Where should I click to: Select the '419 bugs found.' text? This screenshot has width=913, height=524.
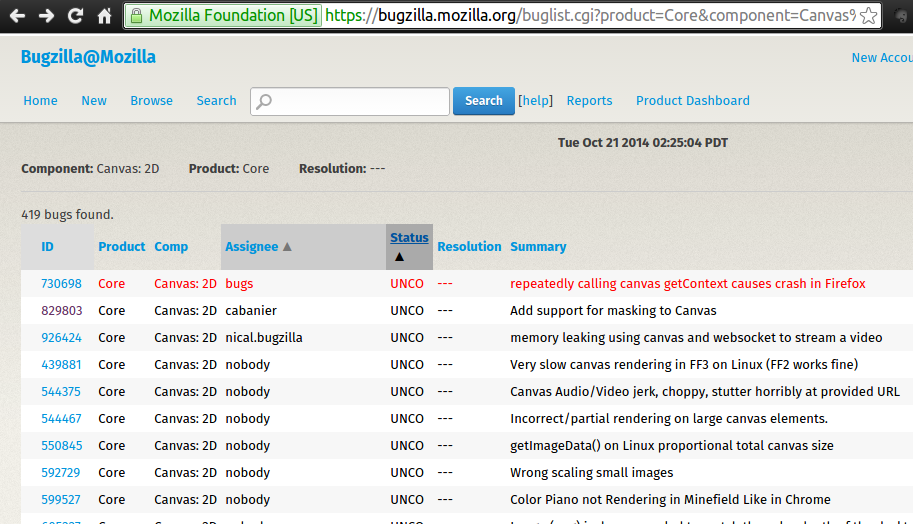(x=68, y=215)
